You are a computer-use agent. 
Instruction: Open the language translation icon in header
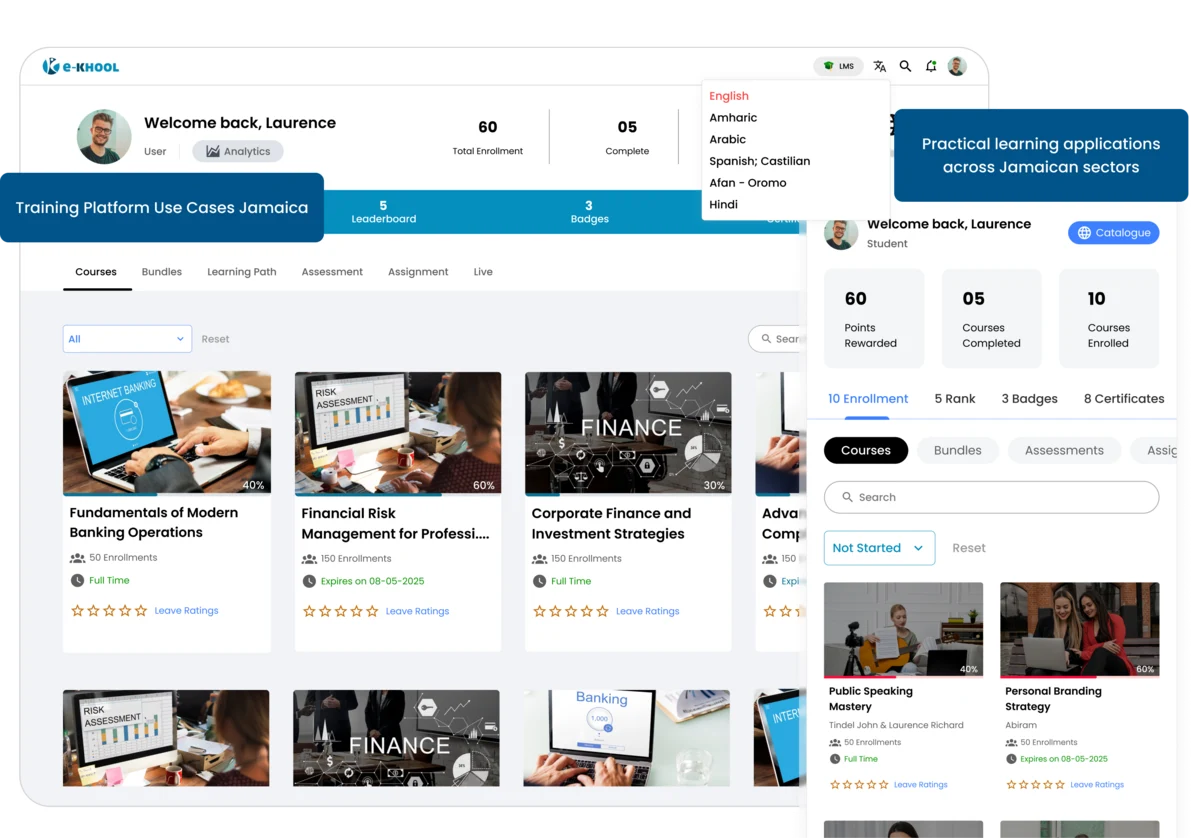tap(879, 66)
